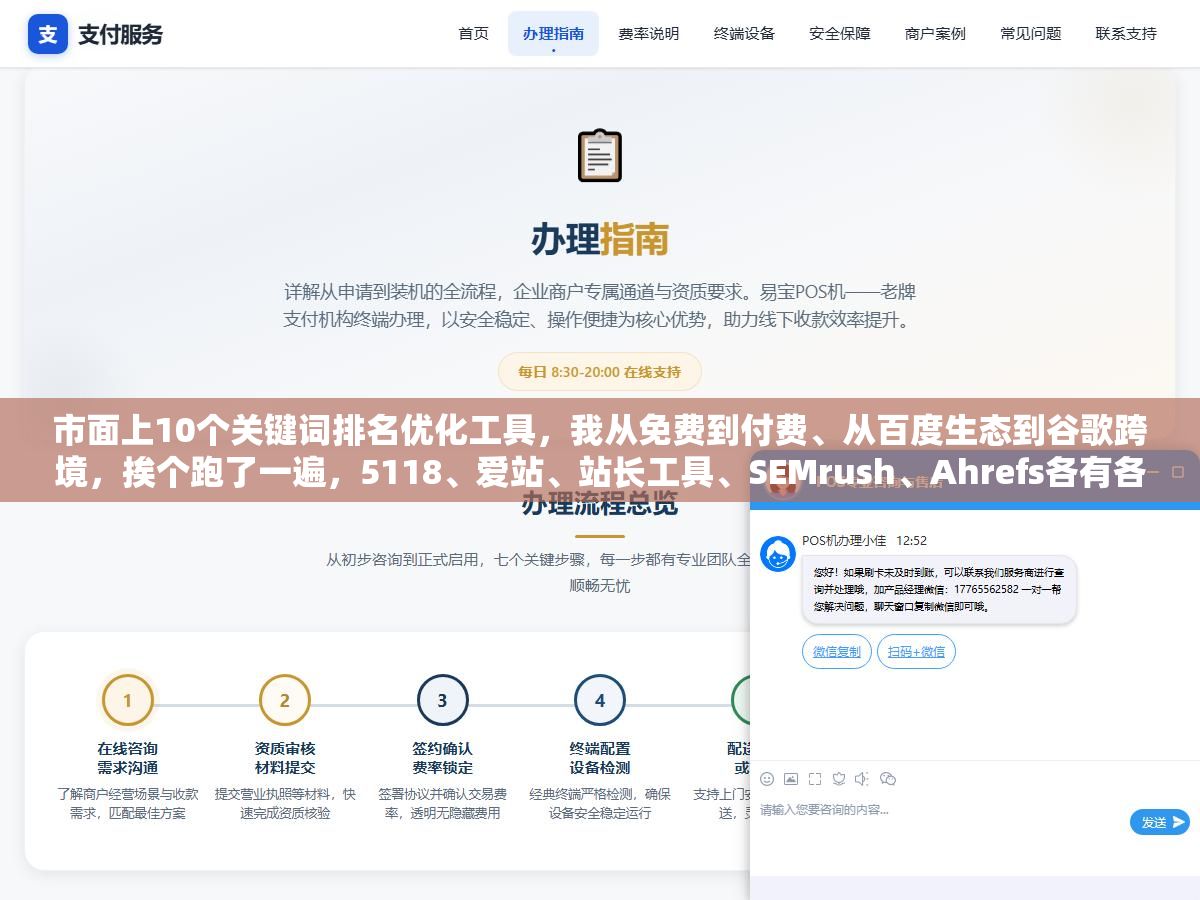Go to 终端设备 in navigation
Screen dimensions: 1200x900
click(744, 33)
